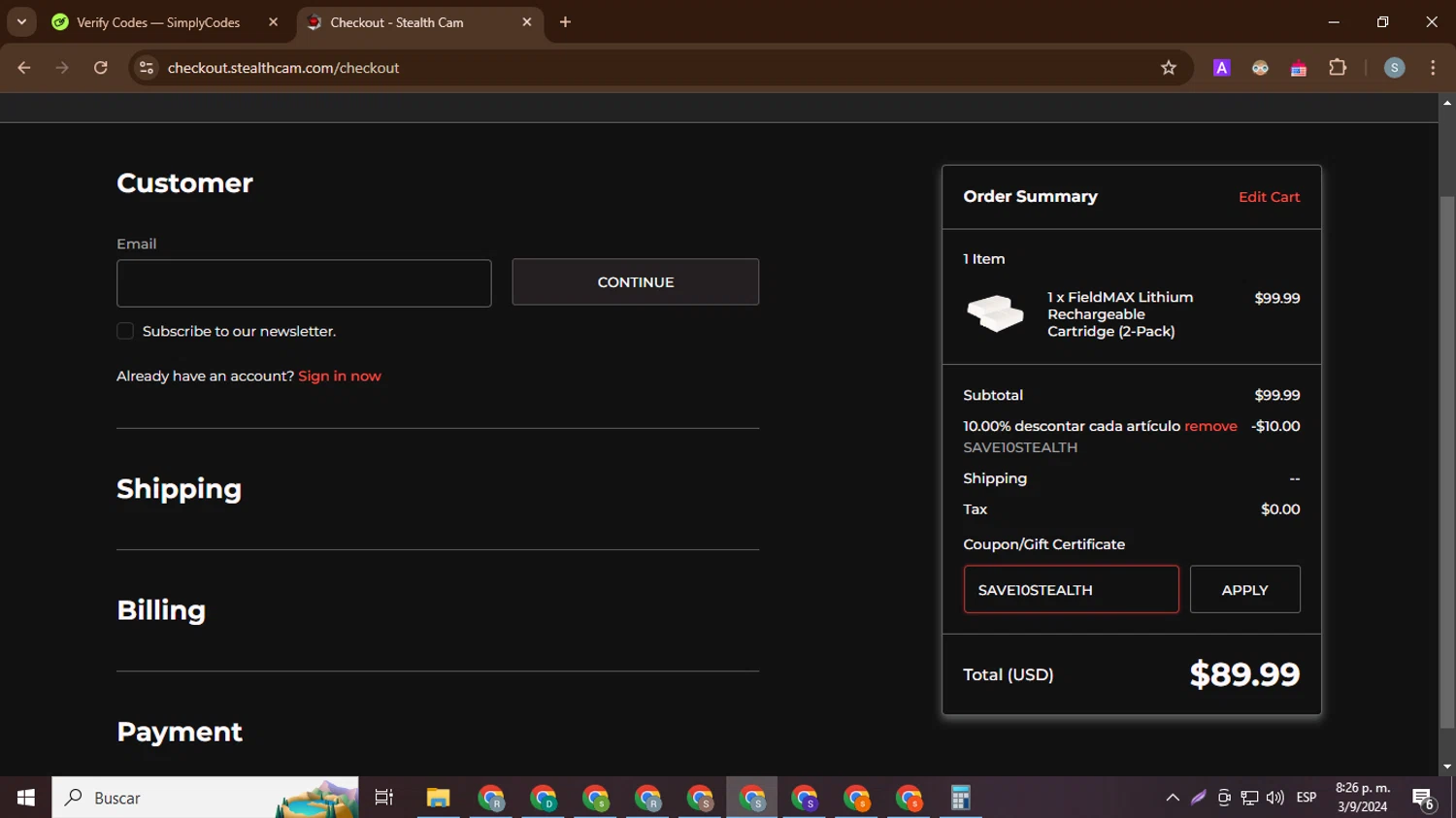
Task: Open the Extensions puzzle menu
Action: (1338, 68)
